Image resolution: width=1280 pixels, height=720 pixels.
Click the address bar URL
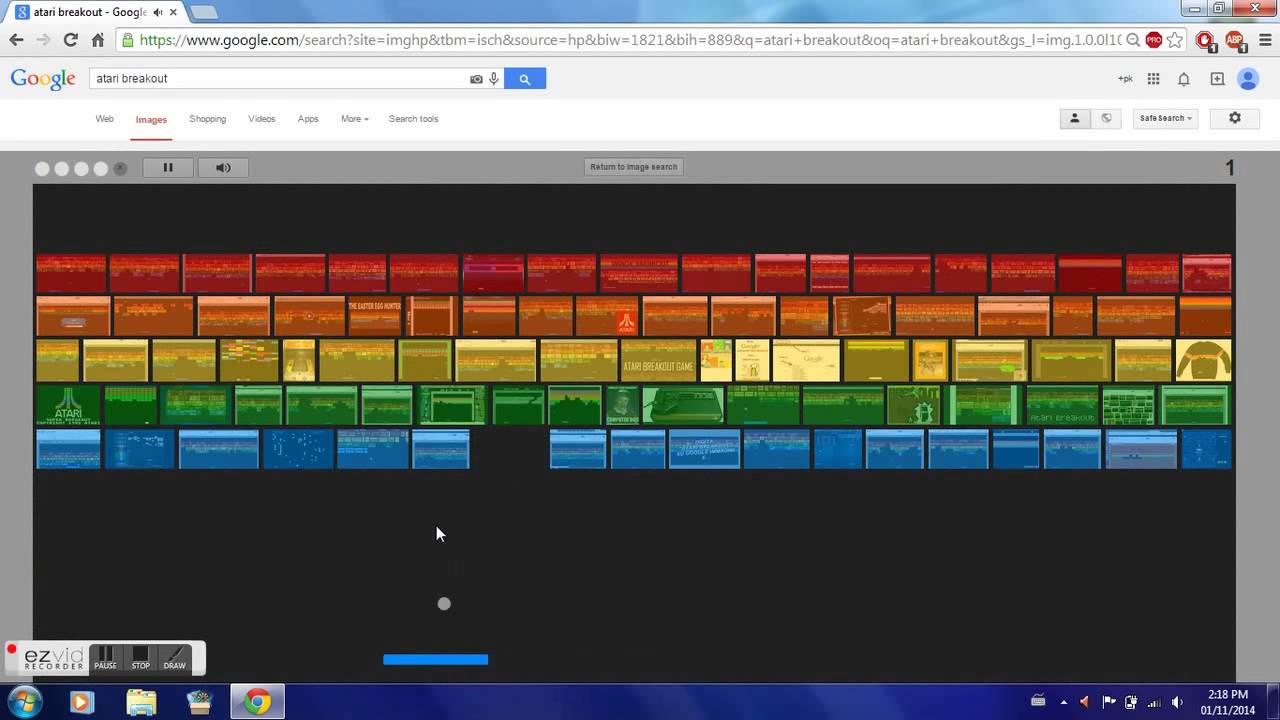tap(628, 40)
